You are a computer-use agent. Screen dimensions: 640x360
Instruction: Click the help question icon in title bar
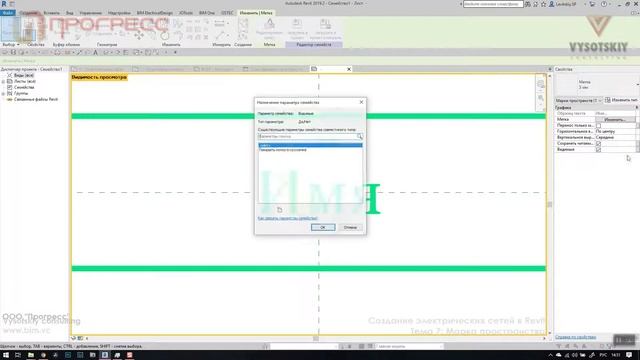(604, 4)
